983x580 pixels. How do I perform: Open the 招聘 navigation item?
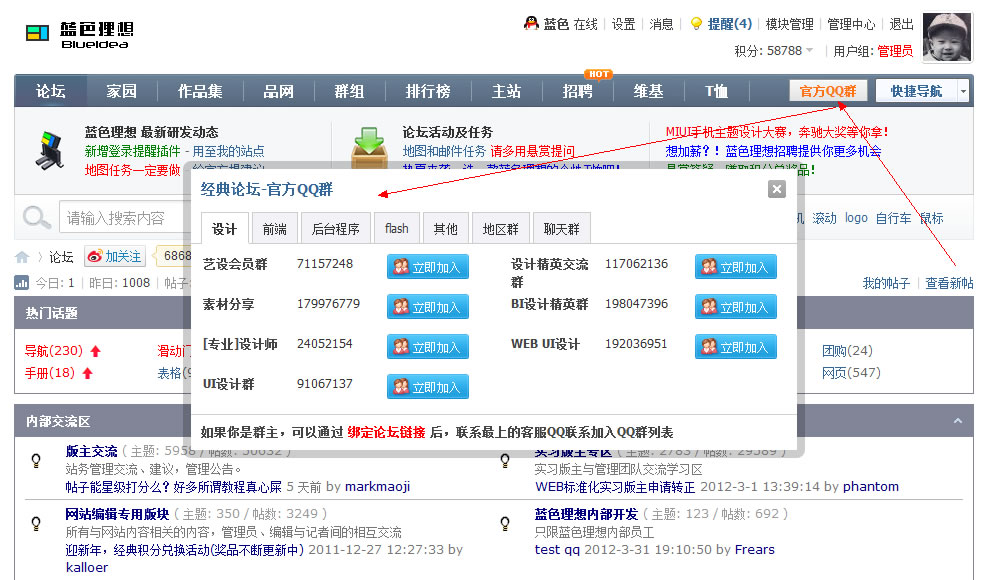pyautogui.click(x=577, y=92)
